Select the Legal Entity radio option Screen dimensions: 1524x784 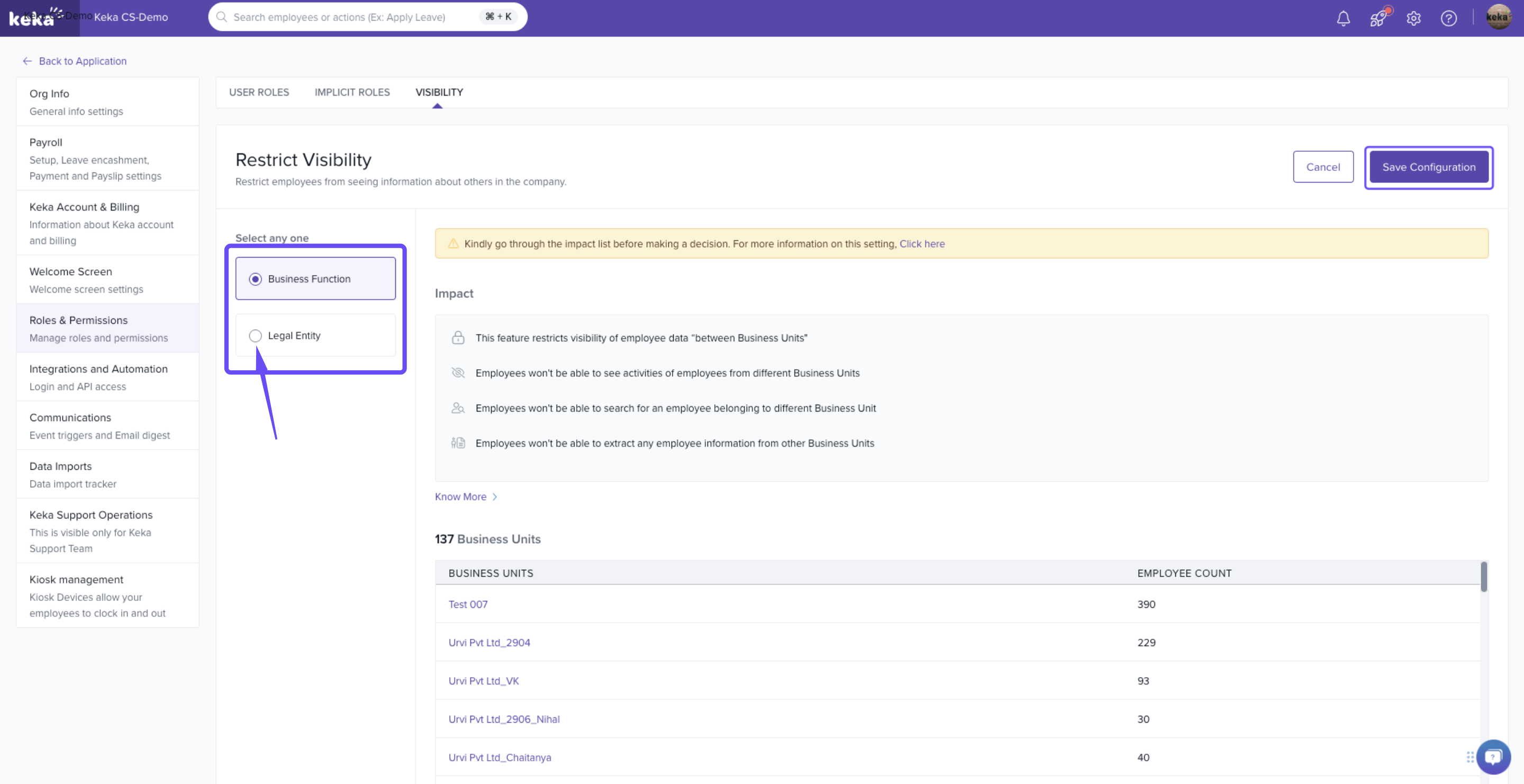[255, 335]
